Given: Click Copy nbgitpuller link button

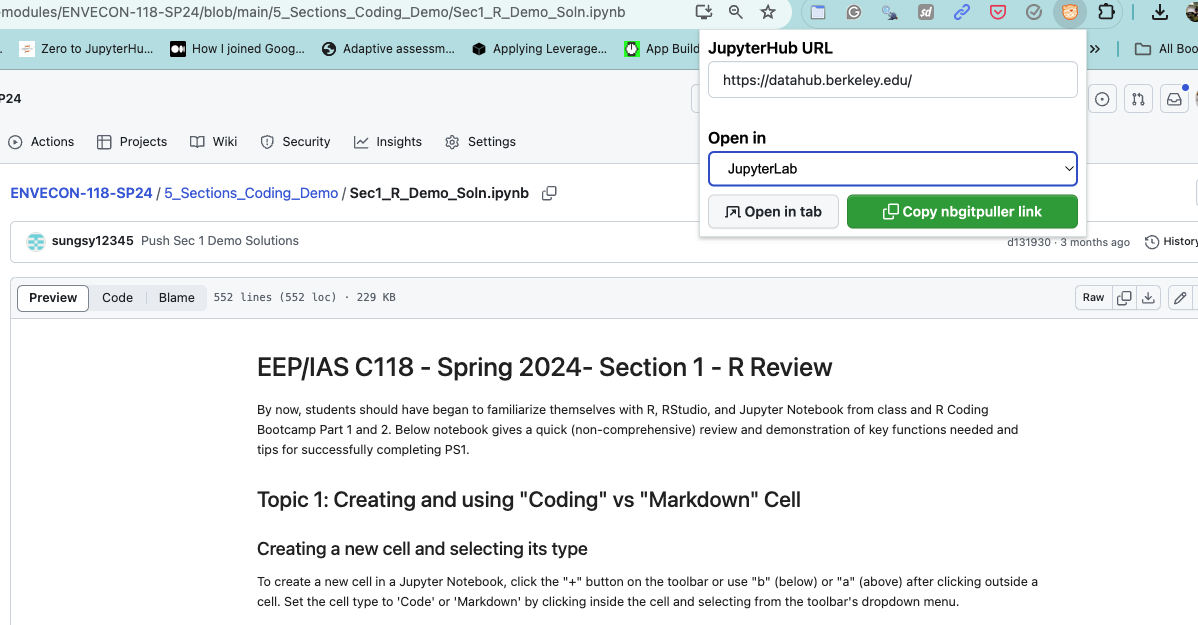Looking at the screenshot, I should click(x=962, y=212).
